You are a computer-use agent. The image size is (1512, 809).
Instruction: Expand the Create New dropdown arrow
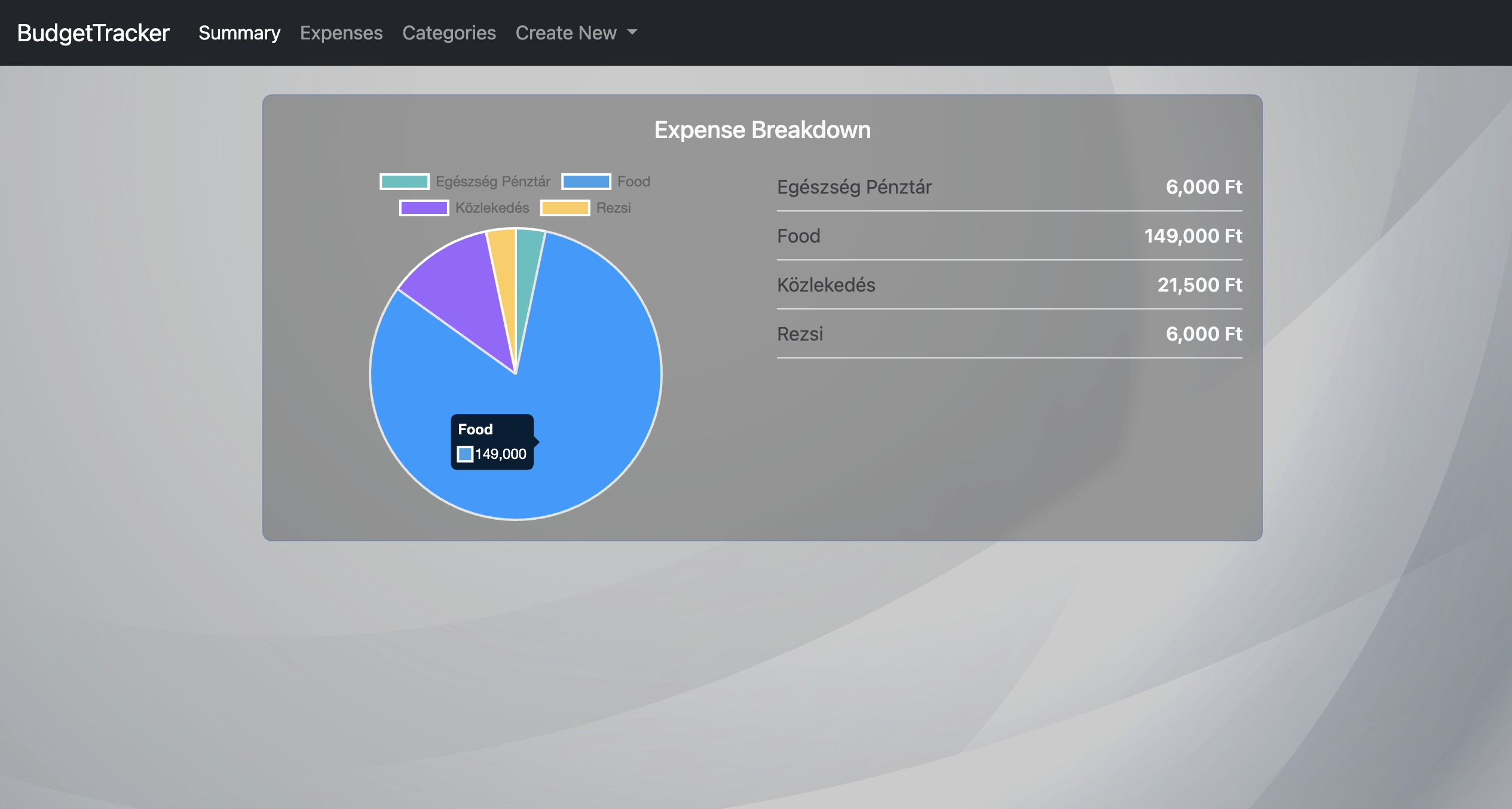click(x=632, y=32)
